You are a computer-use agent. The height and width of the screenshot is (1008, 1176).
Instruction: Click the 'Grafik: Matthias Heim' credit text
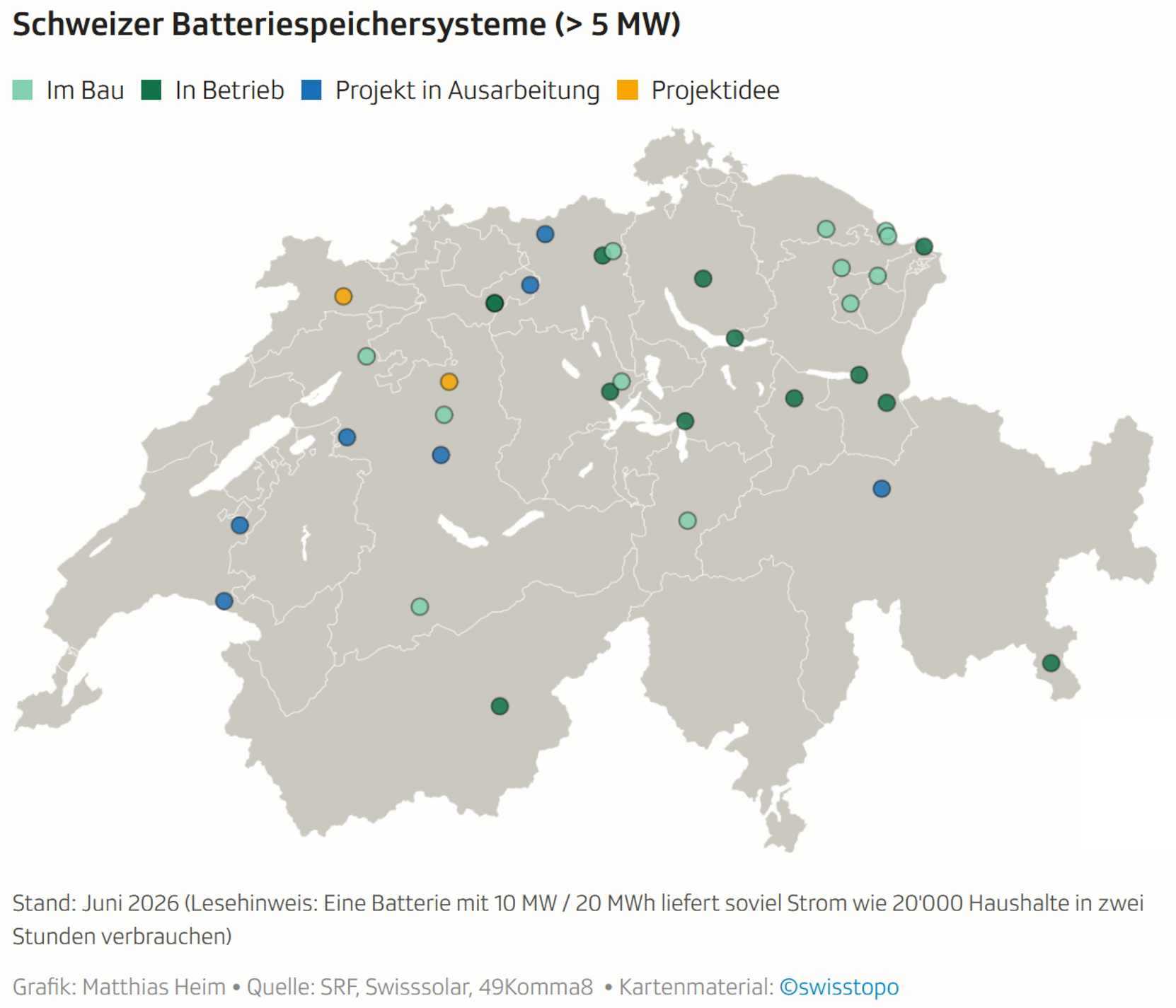(119, 986)
